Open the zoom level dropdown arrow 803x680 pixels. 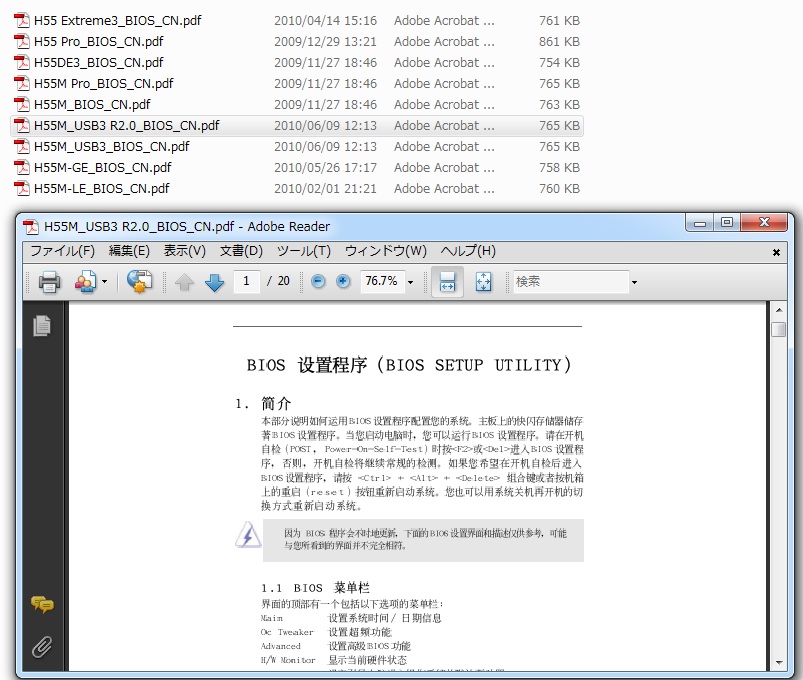[x=410, y=282]
